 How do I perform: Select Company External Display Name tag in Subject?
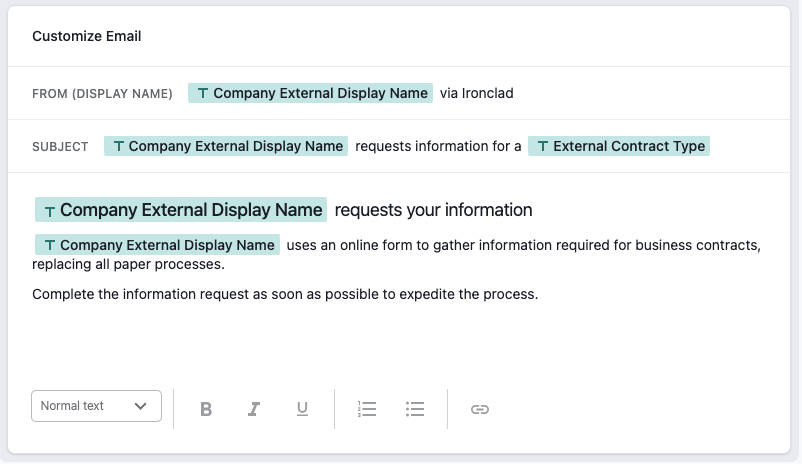226,146
